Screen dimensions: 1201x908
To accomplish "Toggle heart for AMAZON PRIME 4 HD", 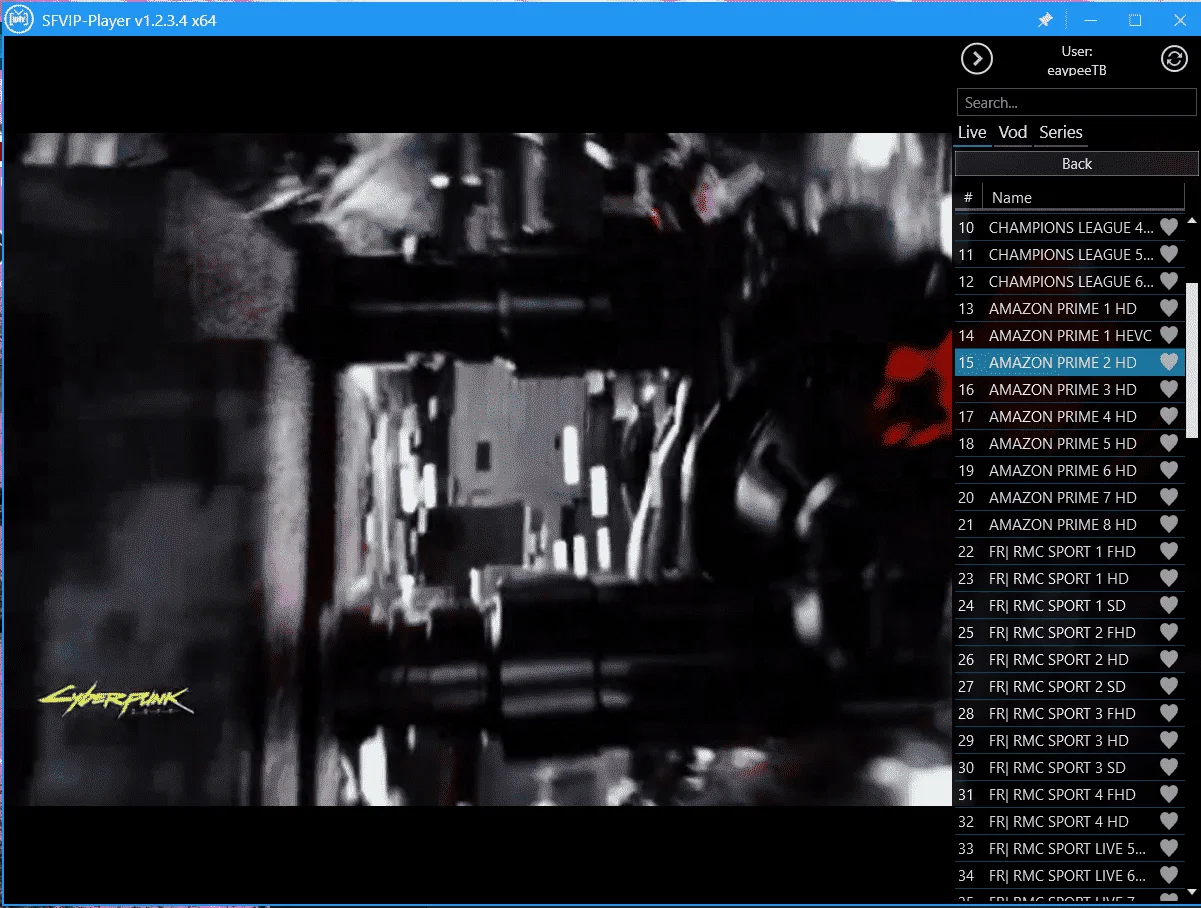I will click(1168, 416).
